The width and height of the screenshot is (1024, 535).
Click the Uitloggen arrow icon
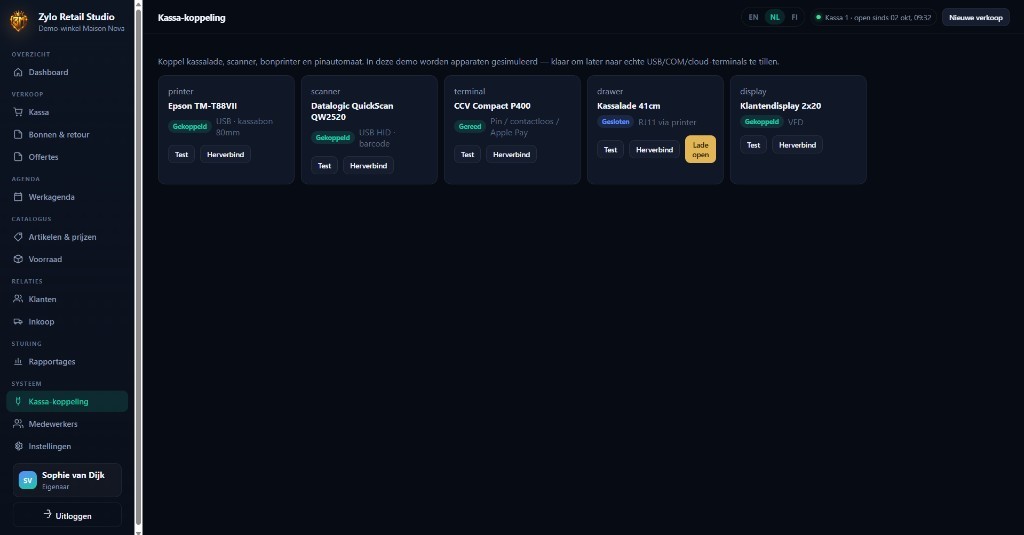pyautogui.click(x=47, y=515)
